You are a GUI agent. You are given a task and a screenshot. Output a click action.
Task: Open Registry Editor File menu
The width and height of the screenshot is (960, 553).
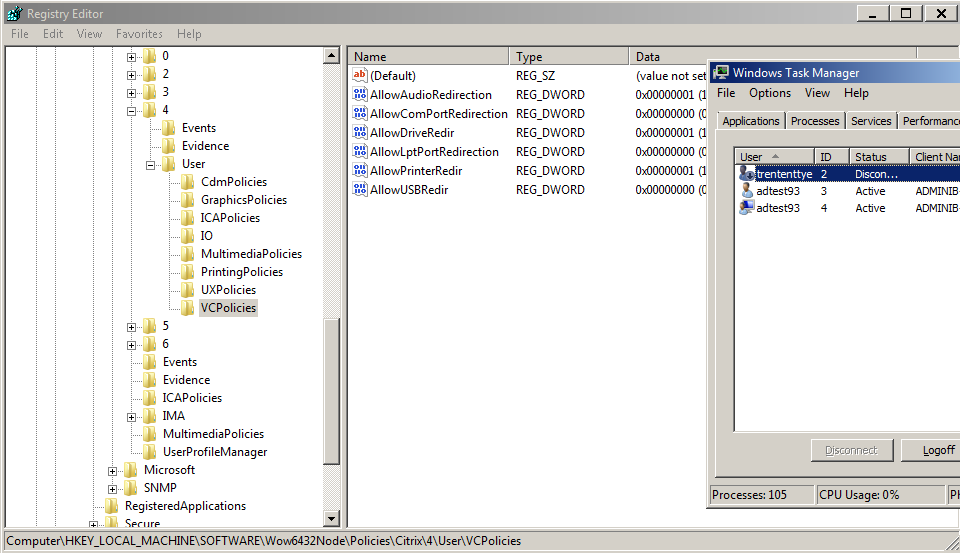(20, 34)
